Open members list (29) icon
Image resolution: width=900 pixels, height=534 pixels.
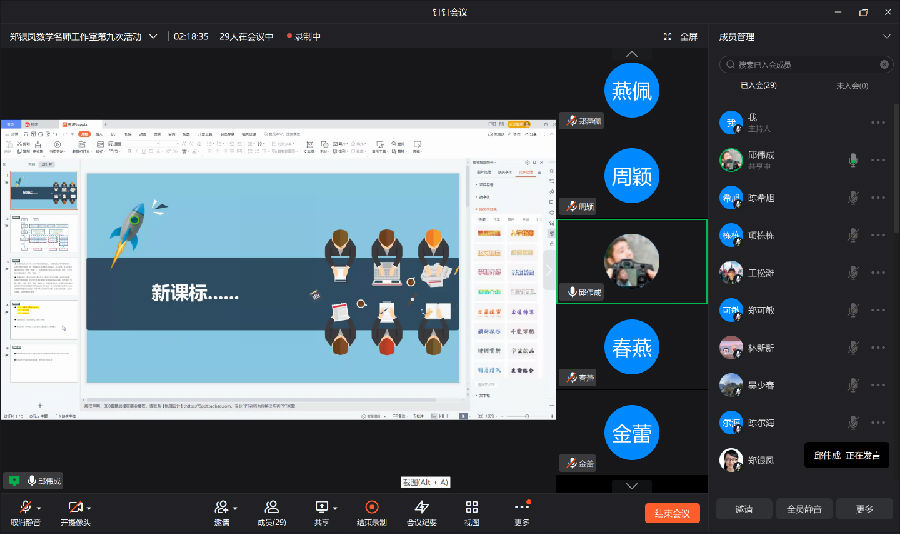click(x=271, y=507)
